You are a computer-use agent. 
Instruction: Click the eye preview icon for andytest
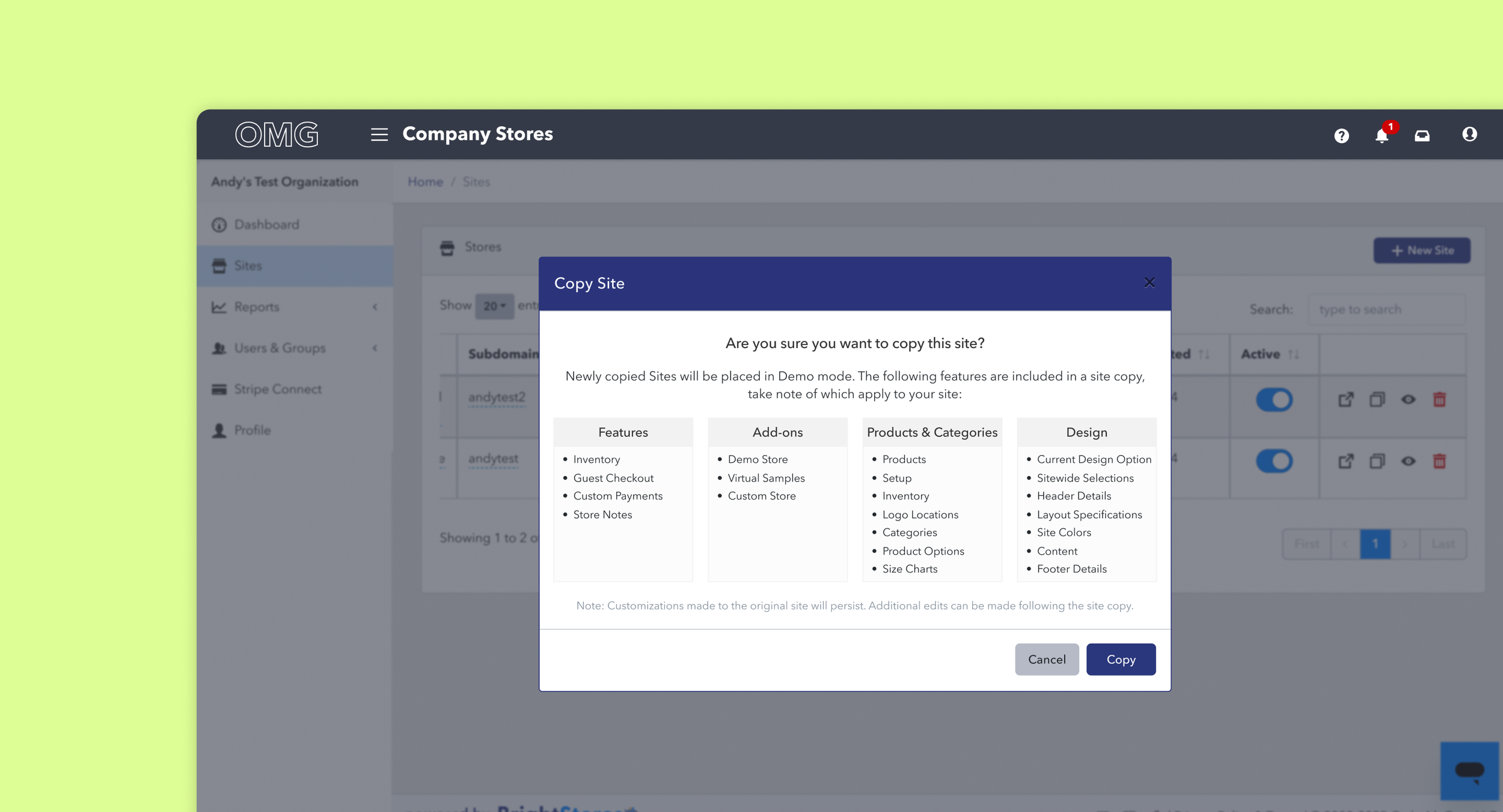[1408, 461]
